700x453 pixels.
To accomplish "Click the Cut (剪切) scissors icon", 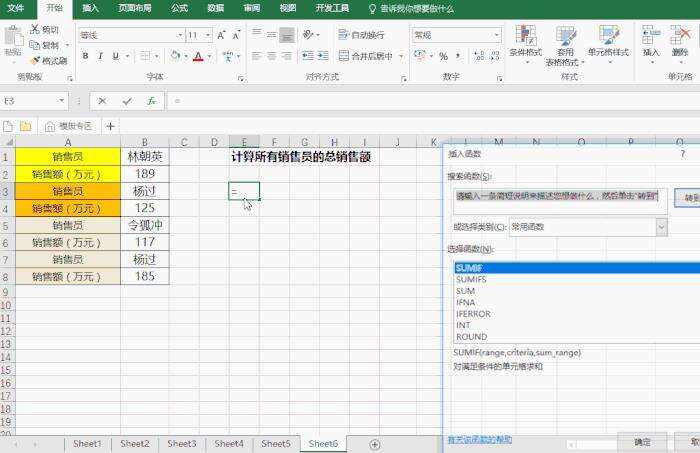I will click(x=34, y=30).
